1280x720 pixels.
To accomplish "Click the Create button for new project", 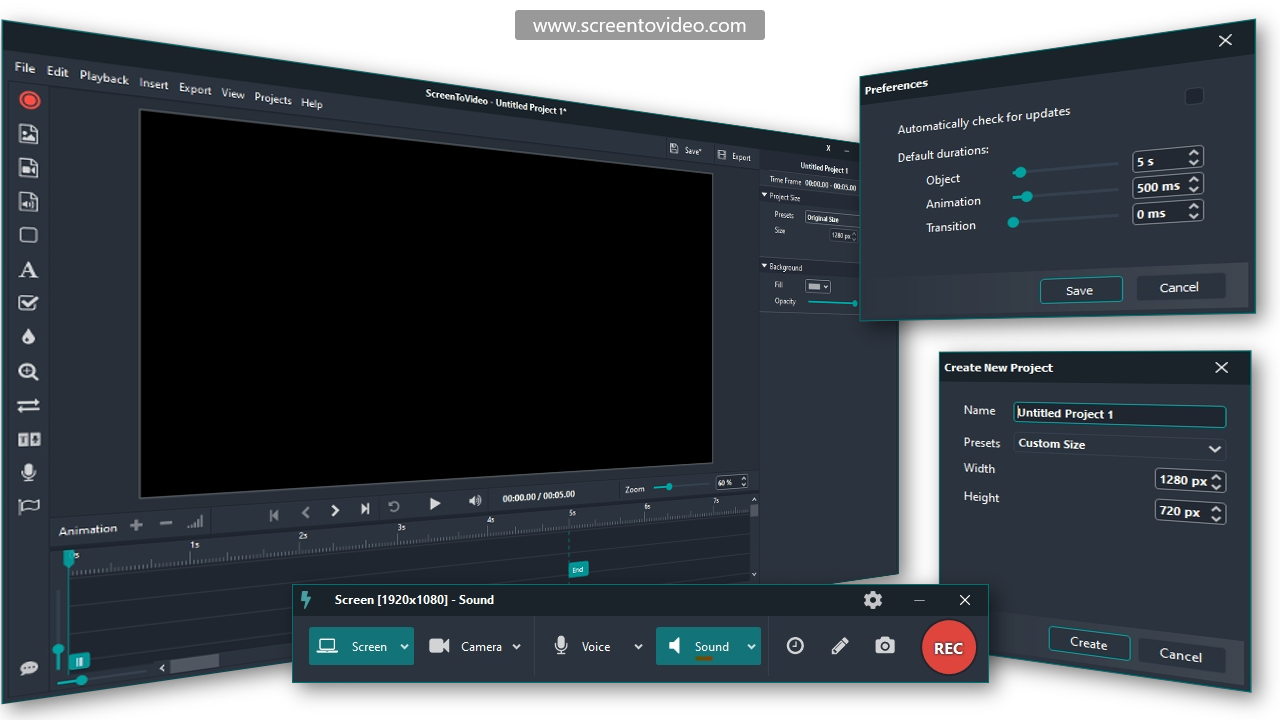I will tap(1088, 644).
